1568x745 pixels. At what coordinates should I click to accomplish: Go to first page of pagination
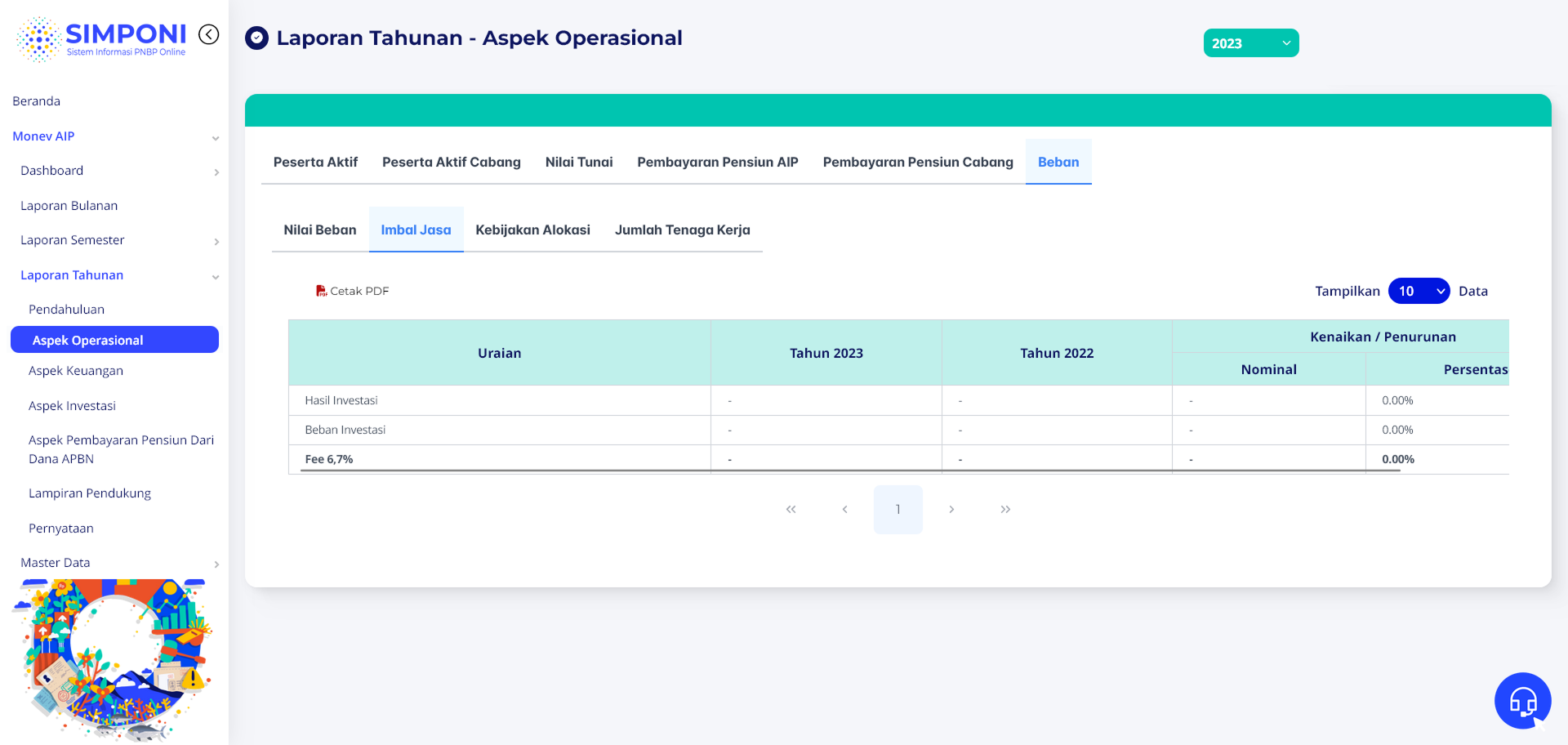coord(791,510)
